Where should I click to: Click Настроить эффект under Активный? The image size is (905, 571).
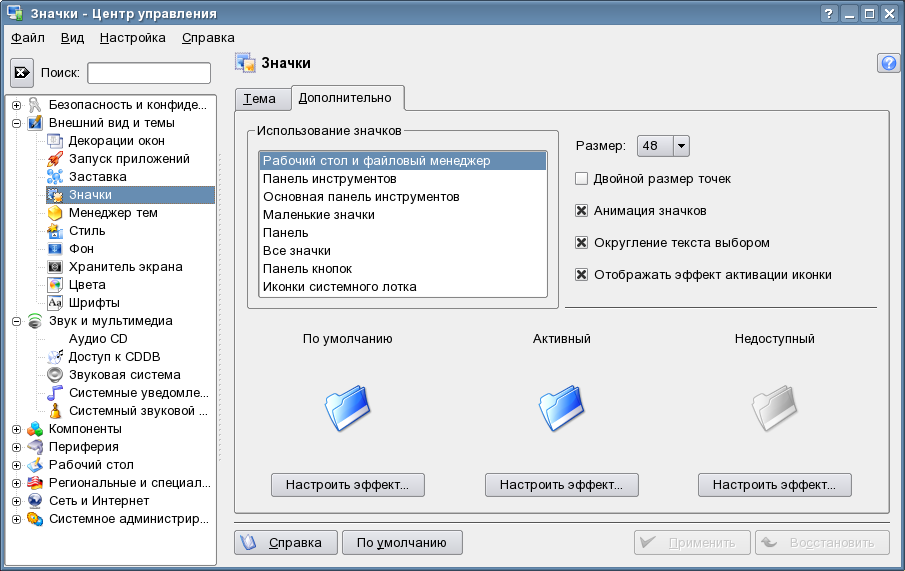click(562, 485)
